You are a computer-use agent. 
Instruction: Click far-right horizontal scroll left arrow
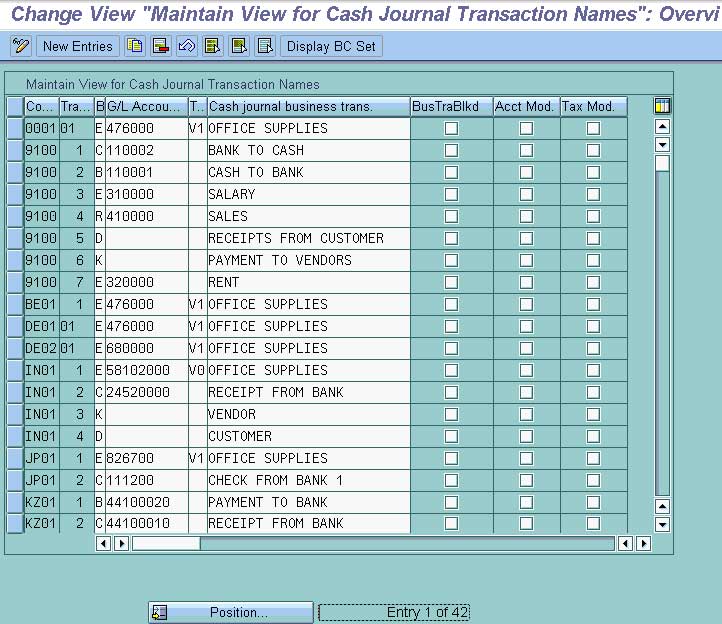(625, 543)
